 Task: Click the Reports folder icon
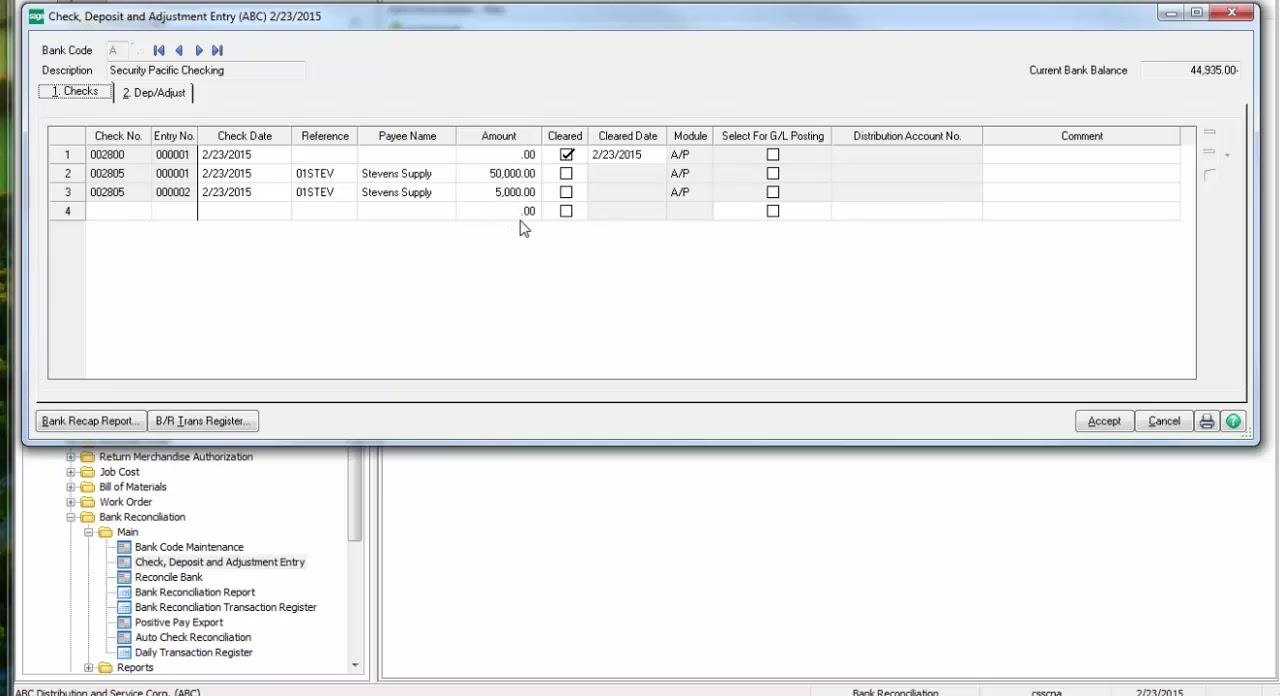105,667
